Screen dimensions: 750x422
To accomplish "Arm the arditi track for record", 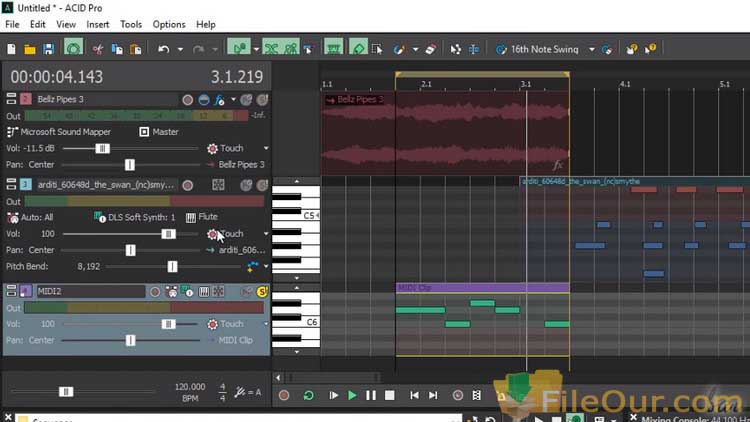I will tap(188, 185).
